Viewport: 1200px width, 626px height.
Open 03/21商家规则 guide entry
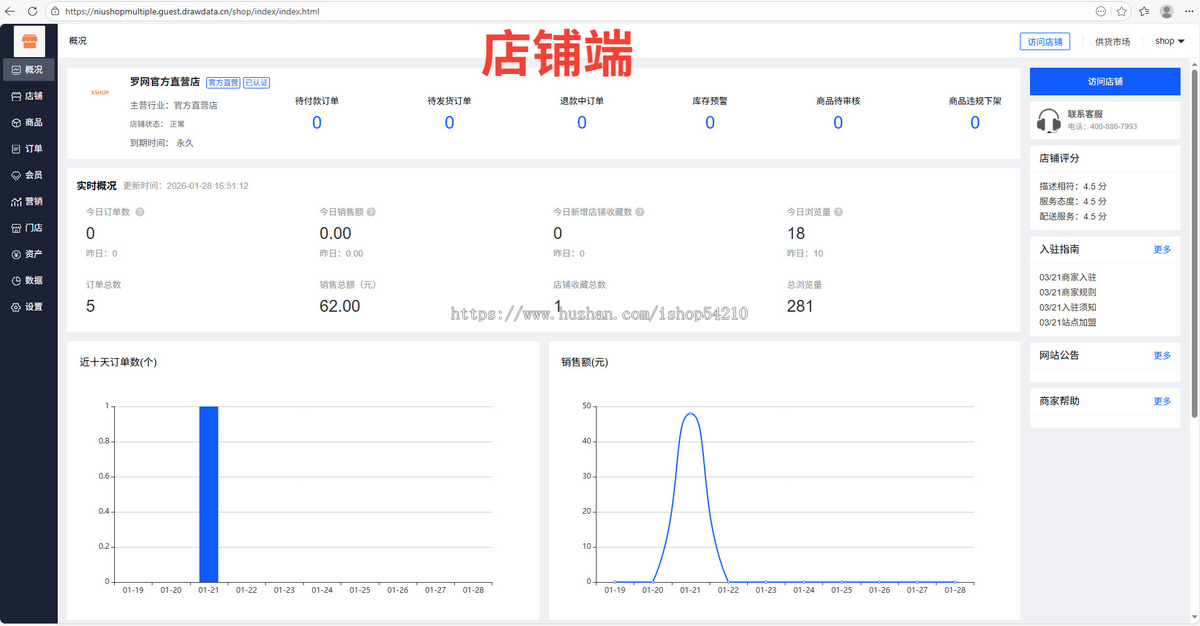pos(1068,292)
